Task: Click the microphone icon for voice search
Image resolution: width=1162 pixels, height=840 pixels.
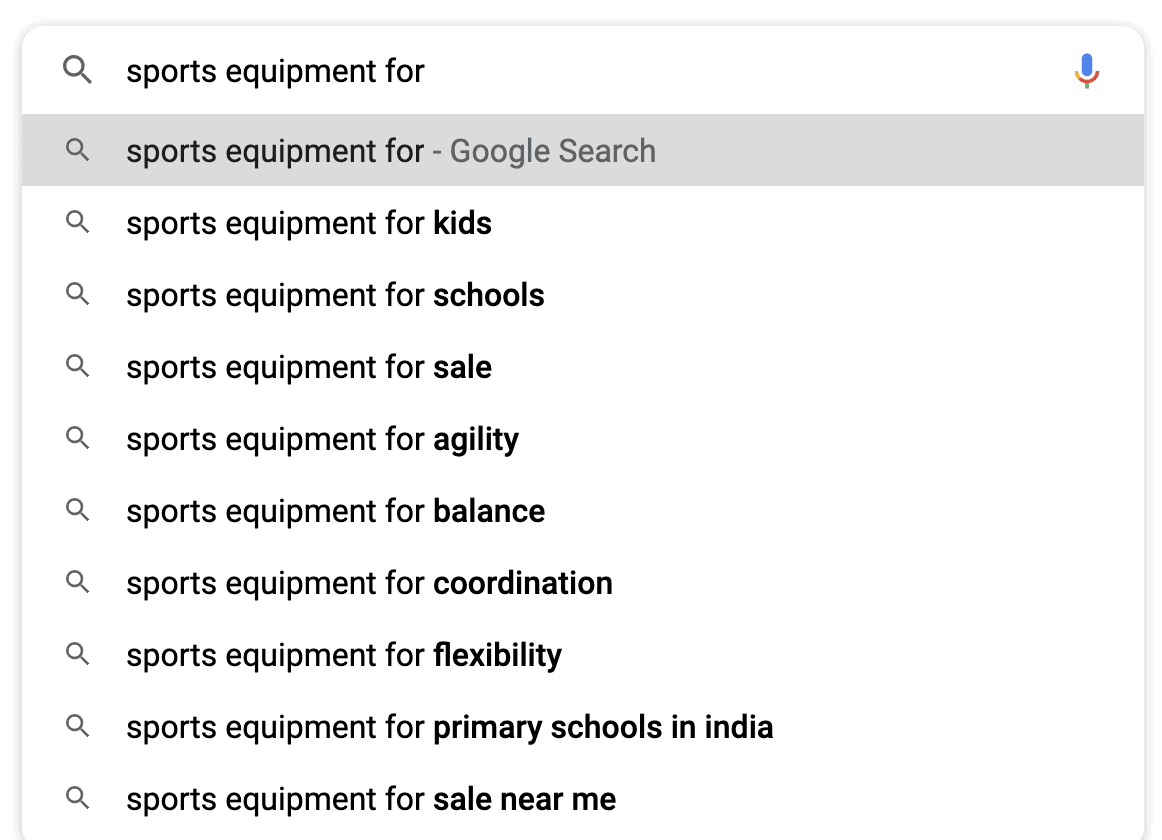Action: (1086, 70)
